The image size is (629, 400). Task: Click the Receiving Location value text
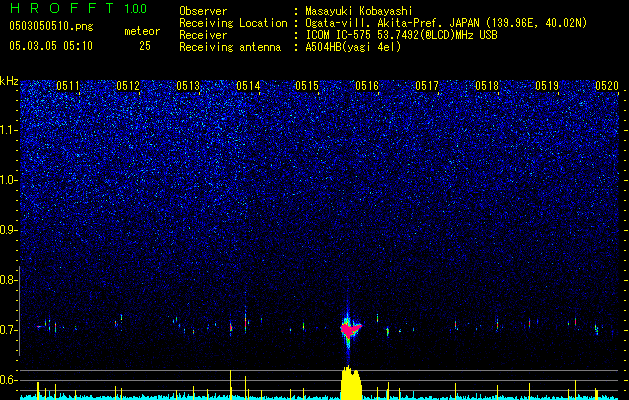pyautogui.click(x=446, y=23)
